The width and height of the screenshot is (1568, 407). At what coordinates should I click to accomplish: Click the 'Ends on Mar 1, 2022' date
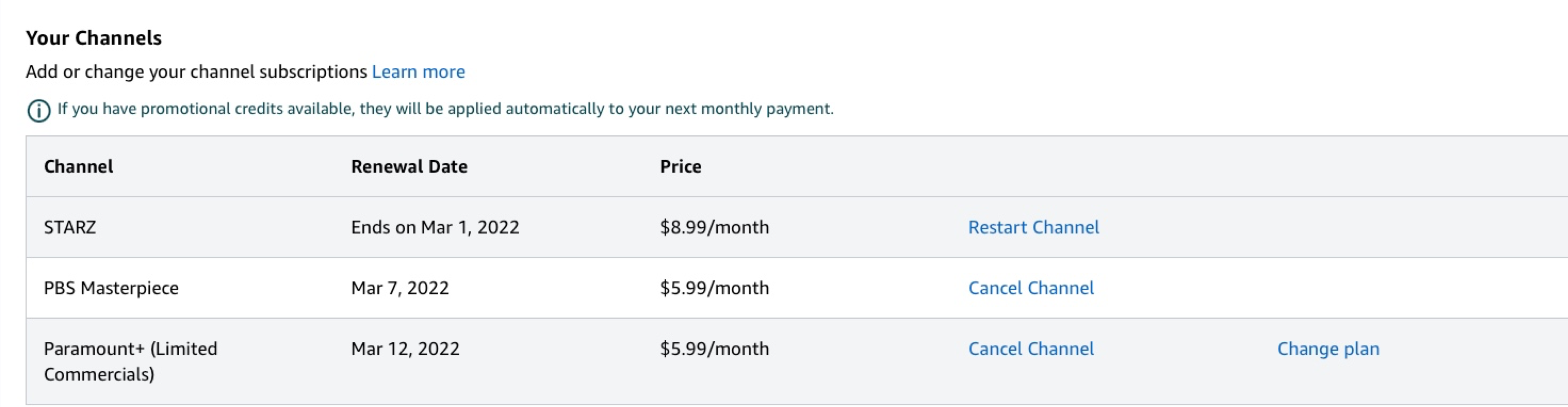pos(435,227)
